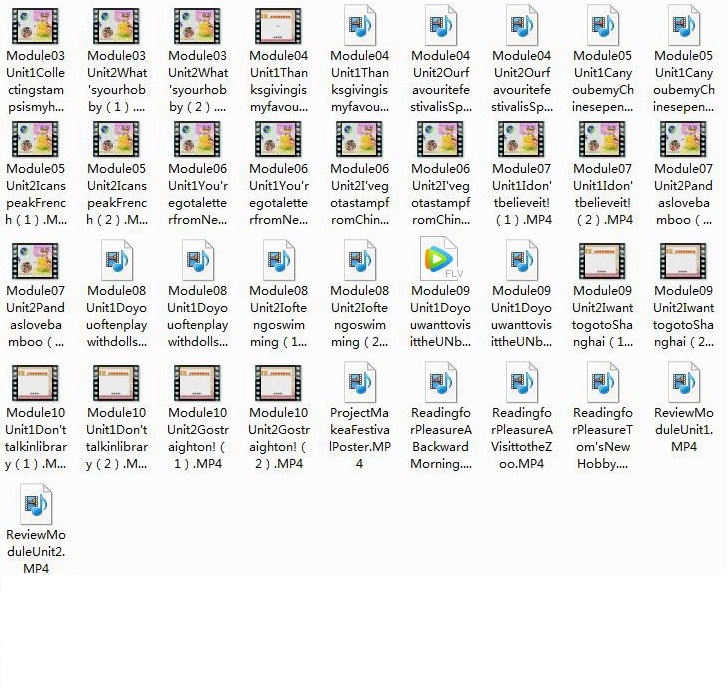Open Module09 Unit2 IwanttogotoShanghai (1) video
Image resolution: width=728 pixels, height=693 pixels.
[x=602, y=261]
